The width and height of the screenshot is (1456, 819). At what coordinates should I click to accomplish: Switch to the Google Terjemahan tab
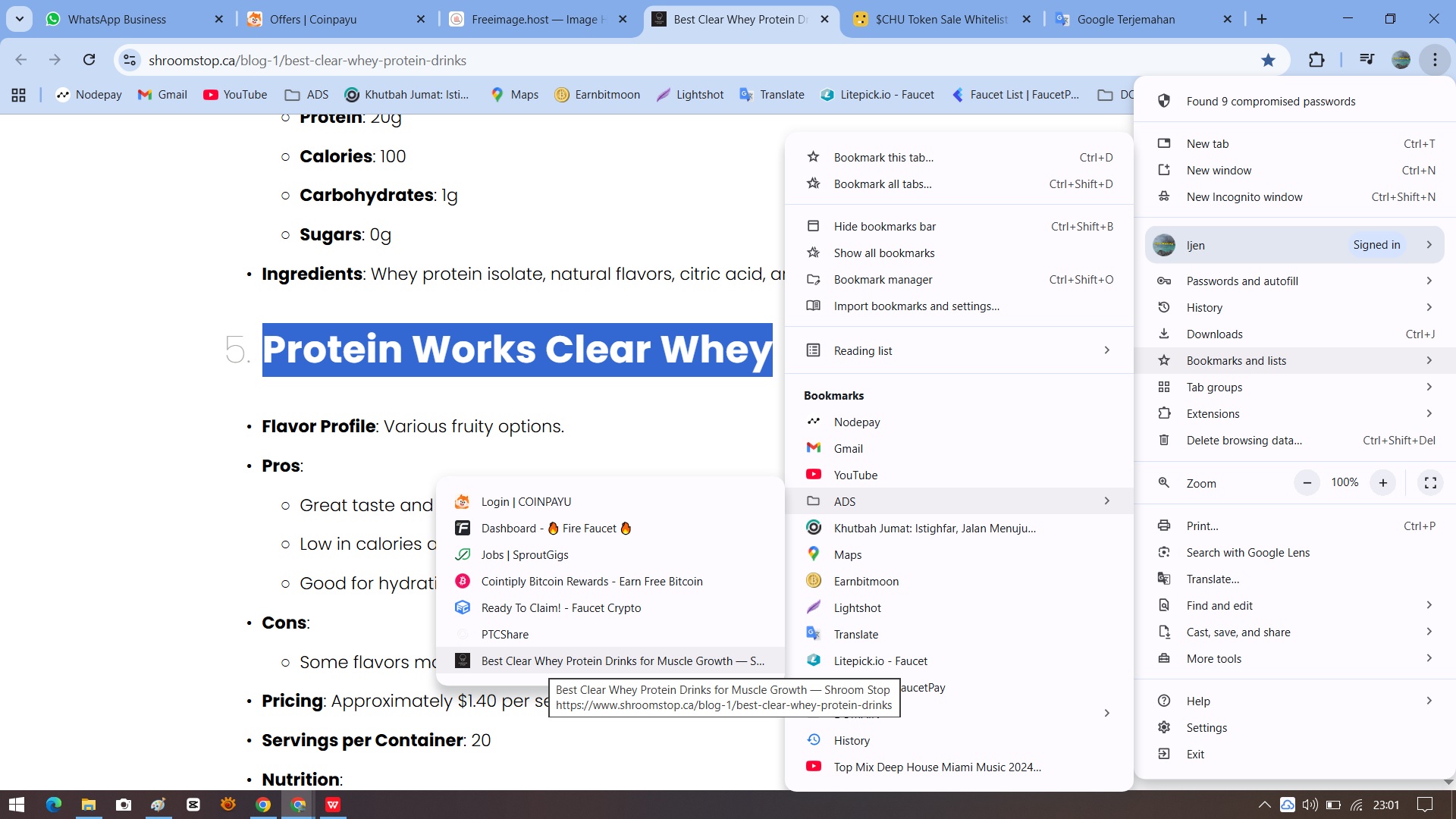(1144, 19)
